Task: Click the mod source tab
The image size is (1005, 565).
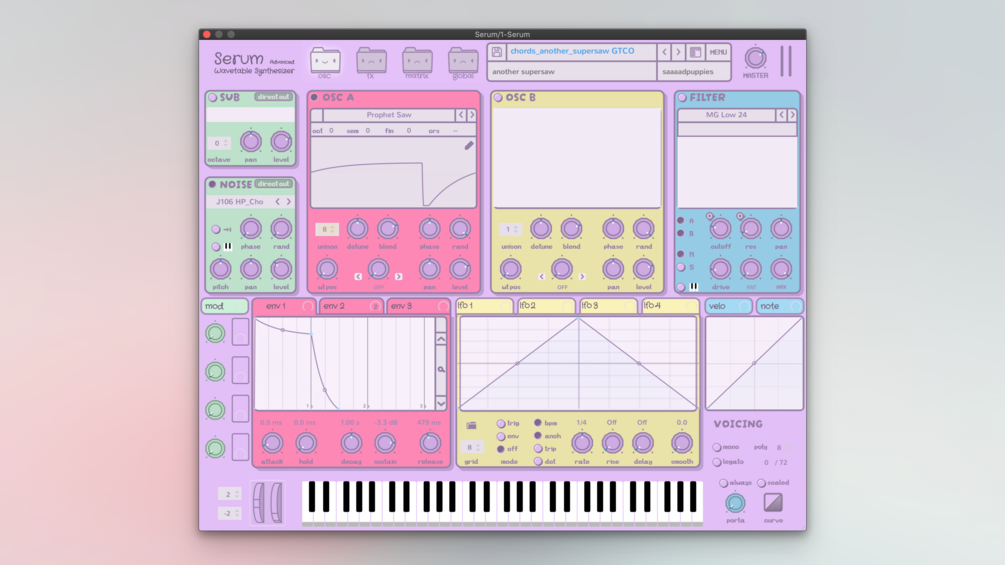Action: click(x=225, y=306)
